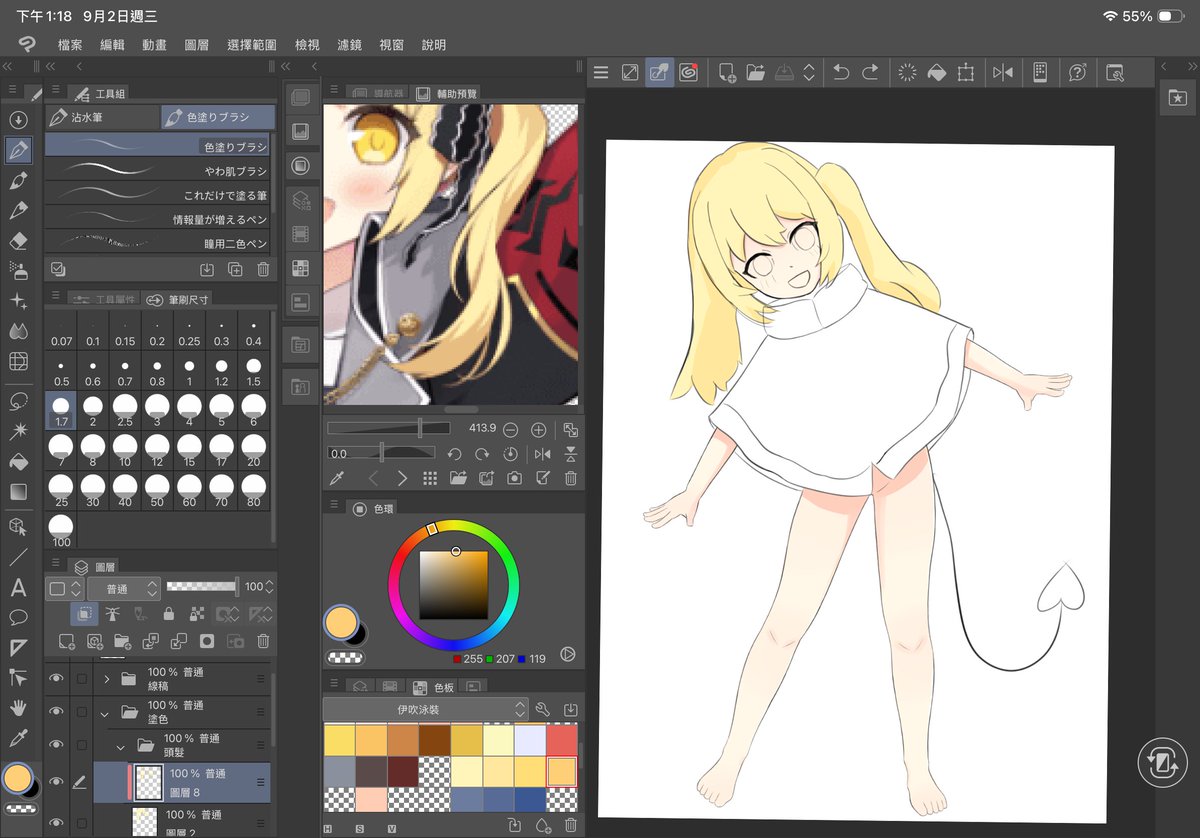
Task: Pick the dark brown swatch in color set
Action: 434,739
